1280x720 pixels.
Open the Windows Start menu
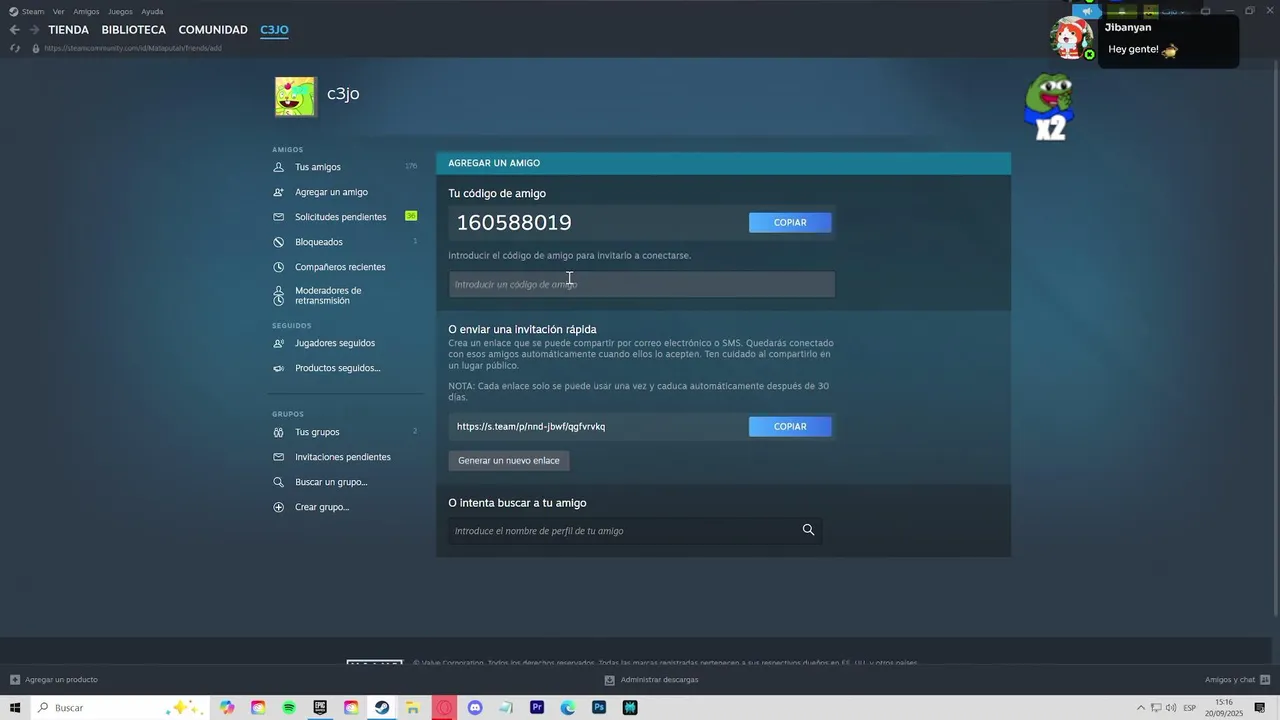[x=15, y=708]
